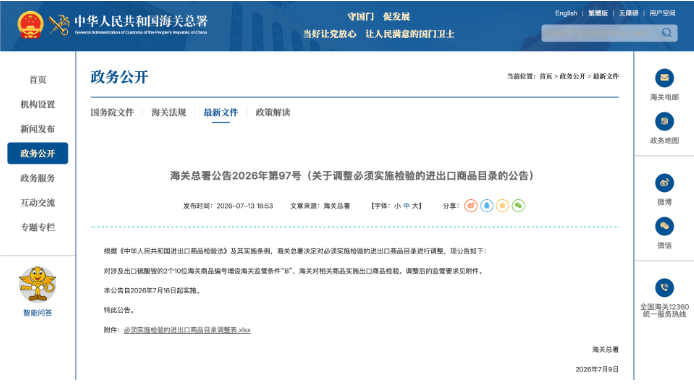Image resolution: width=694 pixels, height=389 pixels.
Task: Open 海关电邮 envelope icon
Action: coord(664,78)
